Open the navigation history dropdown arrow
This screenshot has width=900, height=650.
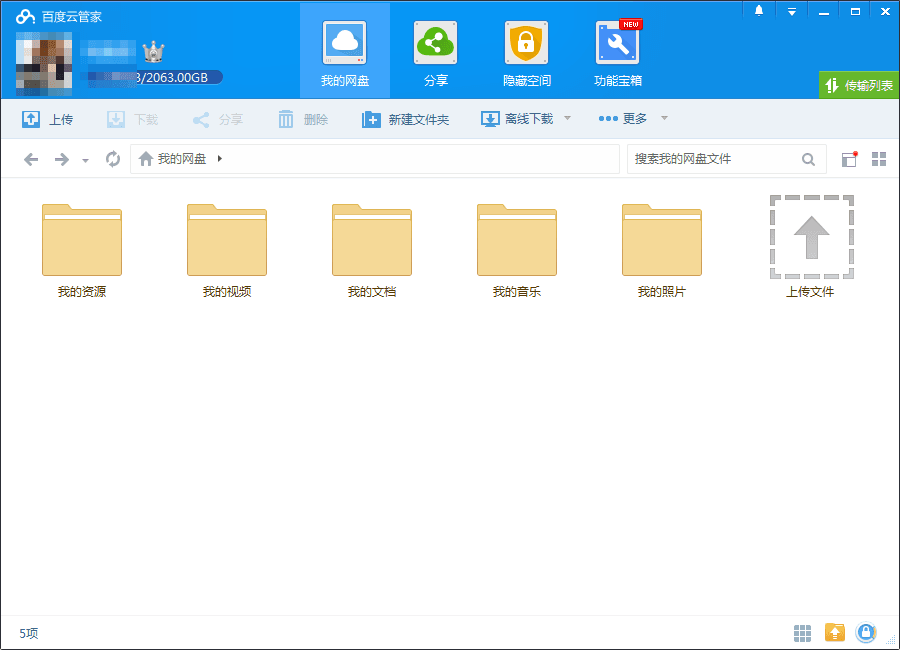[x=85, y=158]
